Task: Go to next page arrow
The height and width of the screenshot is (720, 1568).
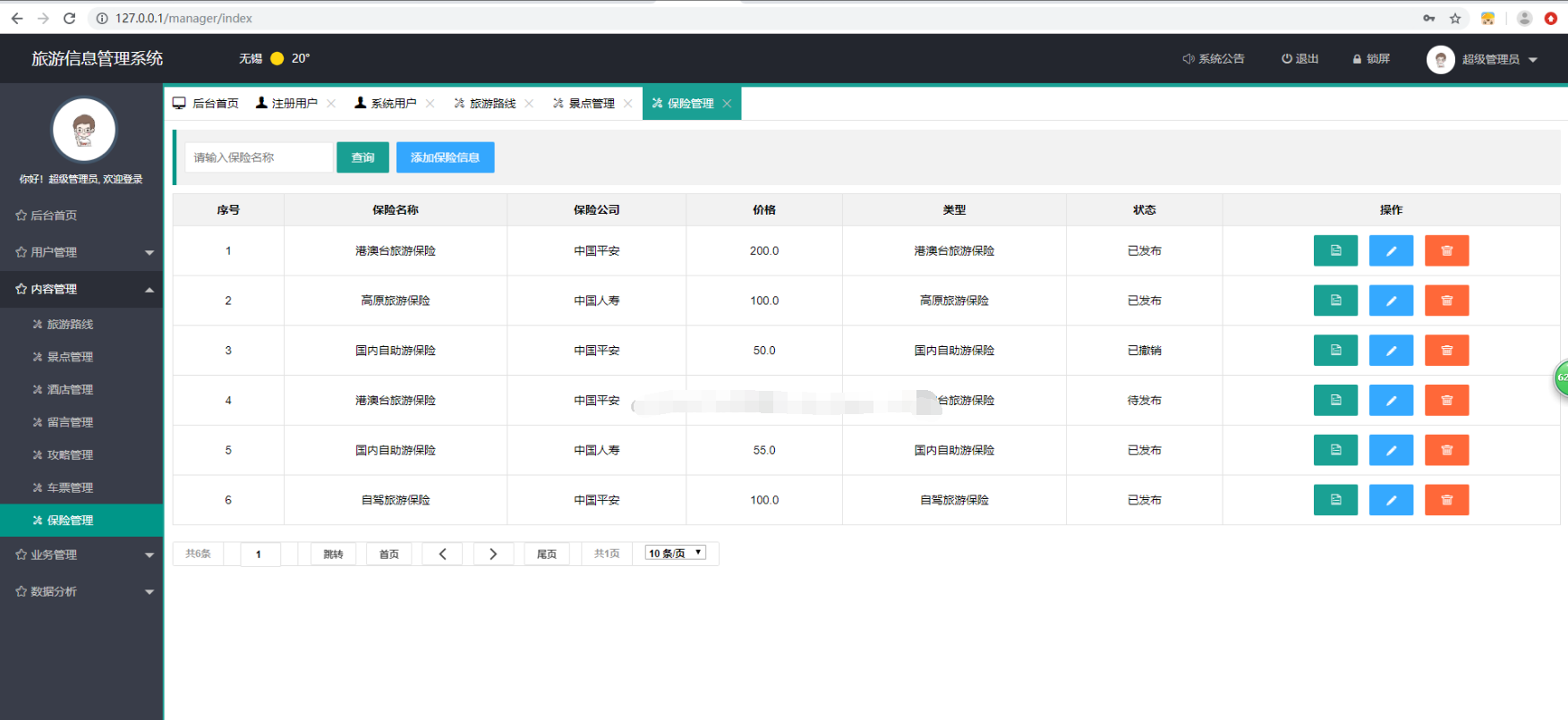Action: click(x=493, y=555)
